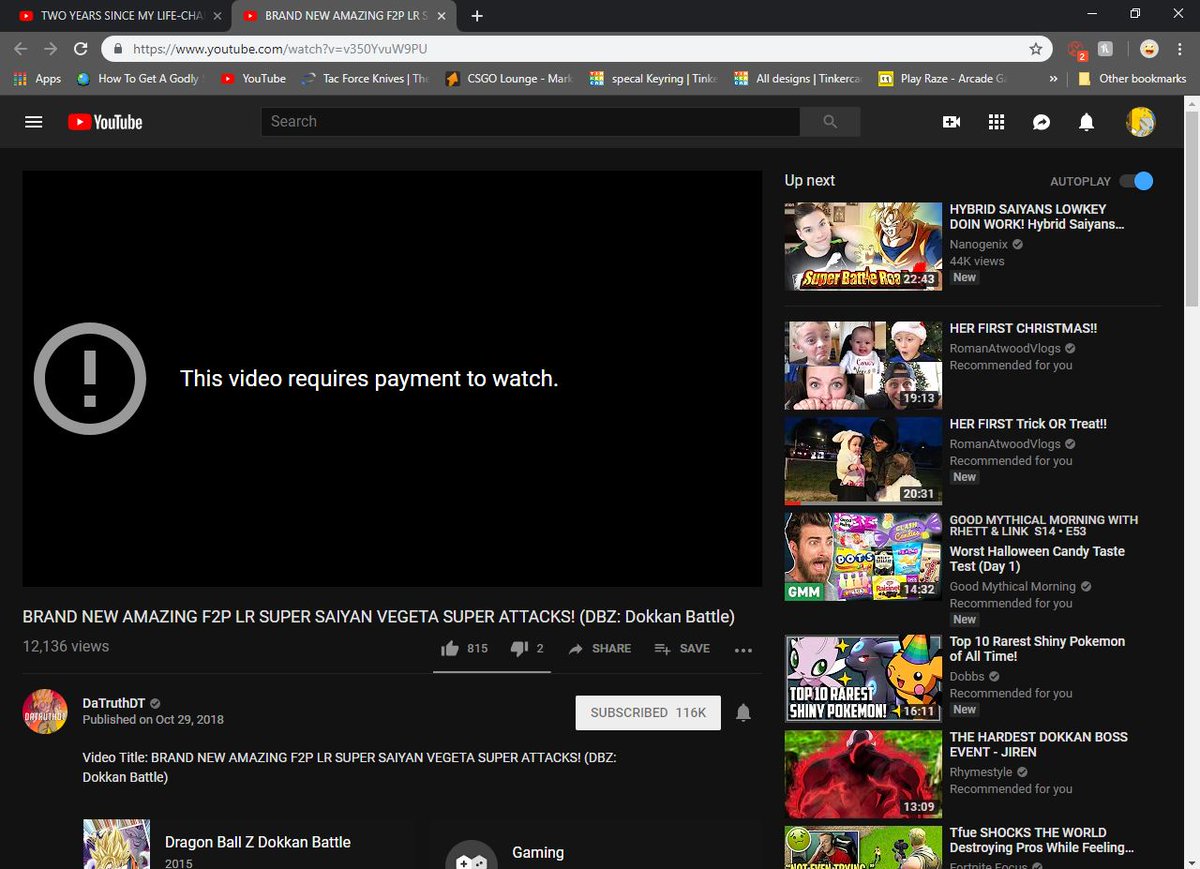
Task: Open Chrome's three-dot menu
Action: tap(1181, 48)
